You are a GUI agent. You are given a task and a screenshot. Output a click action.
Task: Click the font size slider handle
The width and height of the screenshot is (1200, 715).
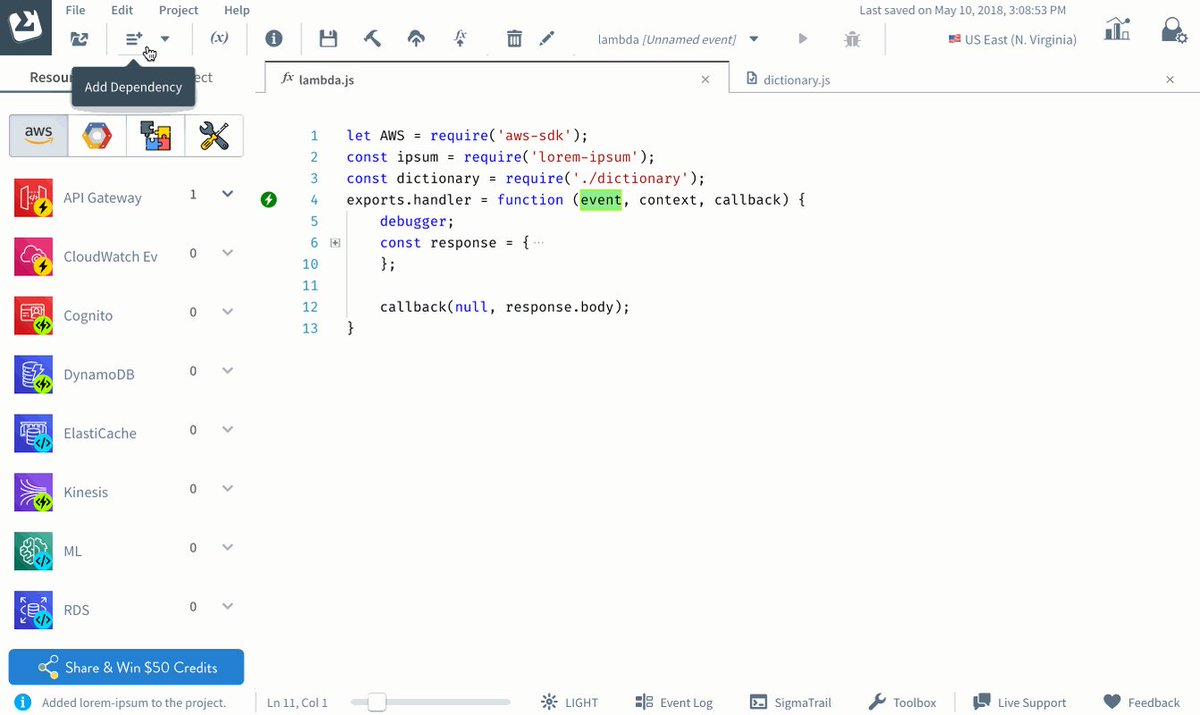[376, 702]
